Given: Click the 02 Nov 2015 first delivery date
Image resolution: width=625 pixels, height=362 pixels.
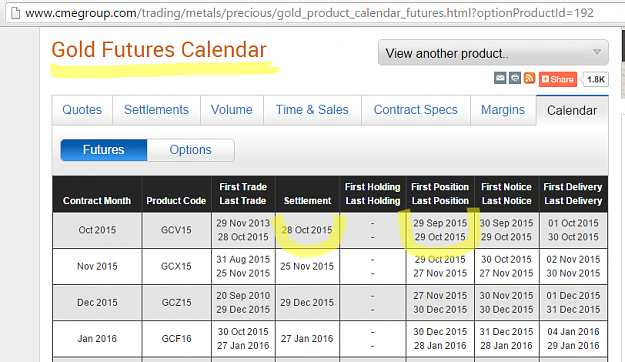Looking at the screenshot, I should click(573, 260).
